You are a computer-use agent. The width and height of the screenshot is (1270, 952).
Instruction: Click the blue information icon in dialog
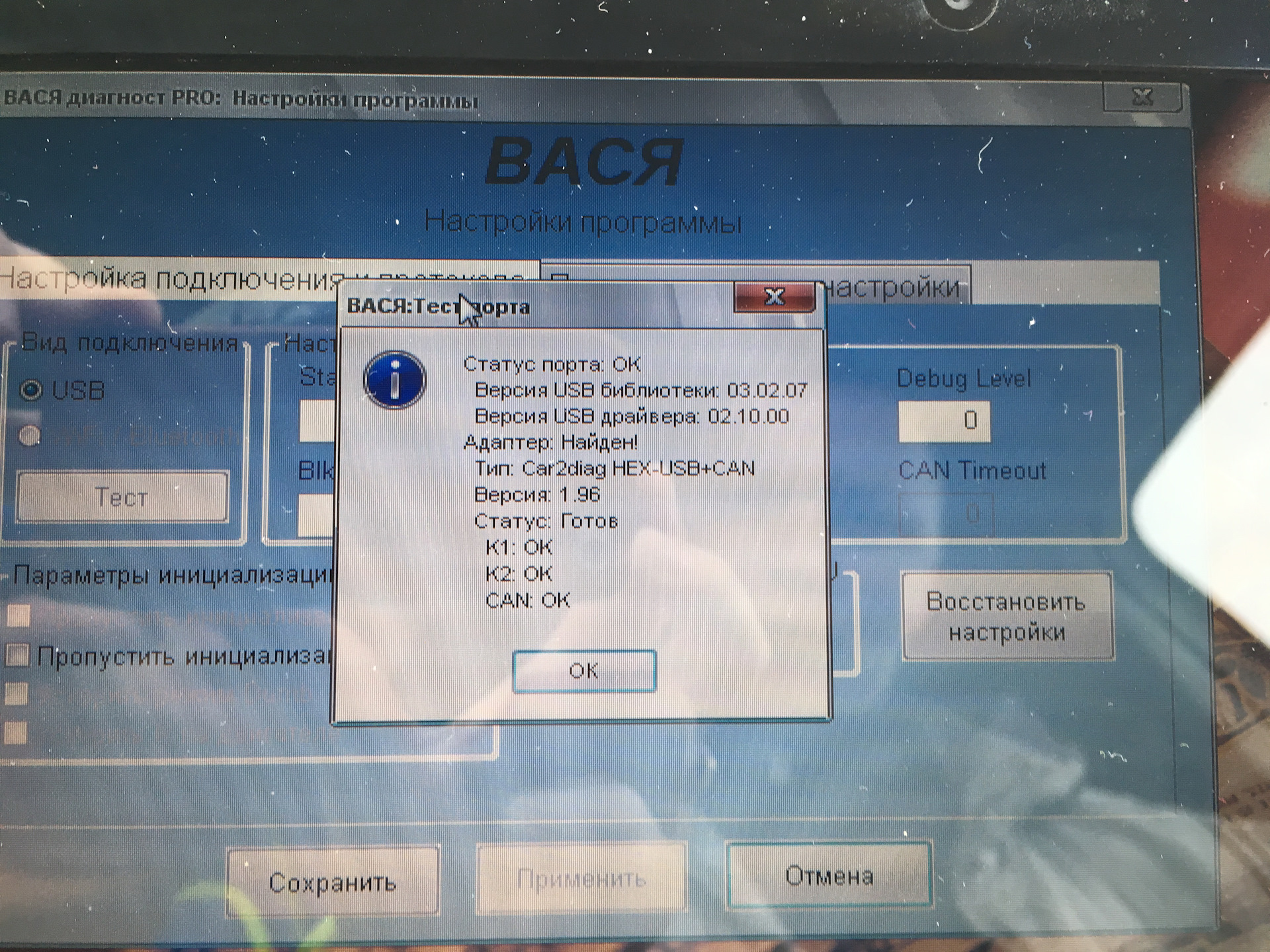click(395, 380)
